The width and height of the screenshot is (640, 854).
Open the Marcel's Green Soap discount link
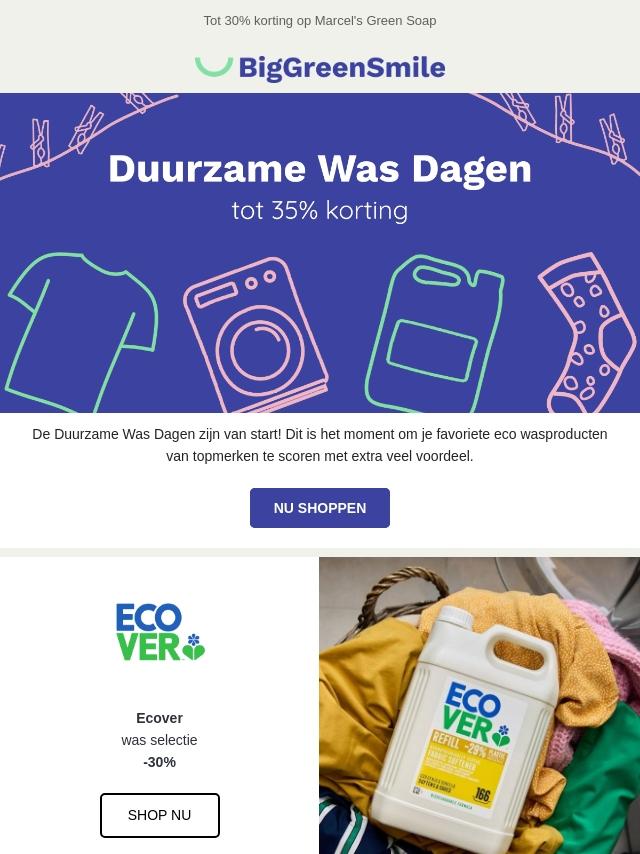320,21
